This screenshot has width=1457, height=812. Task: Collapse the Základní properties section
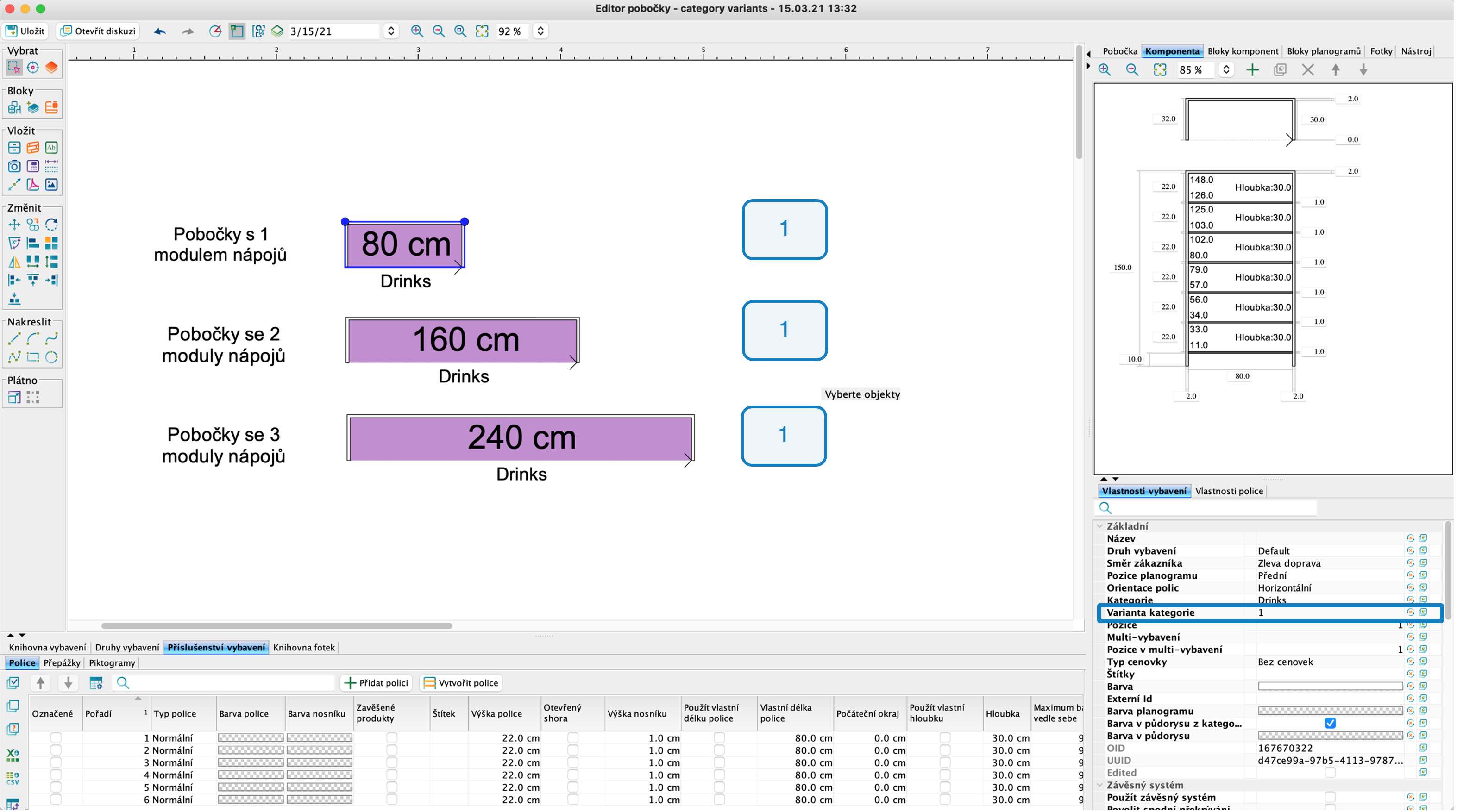(1100, 526)
